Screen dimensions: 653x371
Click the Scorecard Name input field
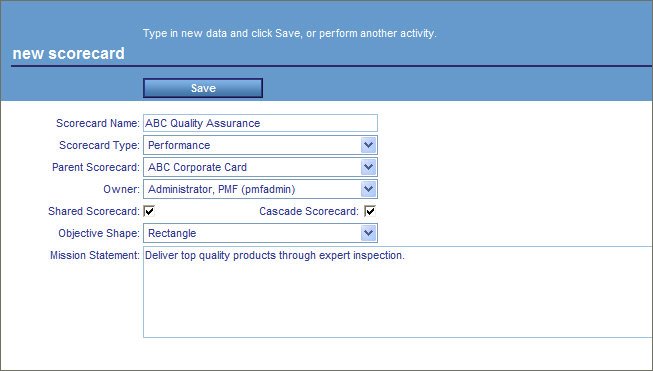click(260, 123)
